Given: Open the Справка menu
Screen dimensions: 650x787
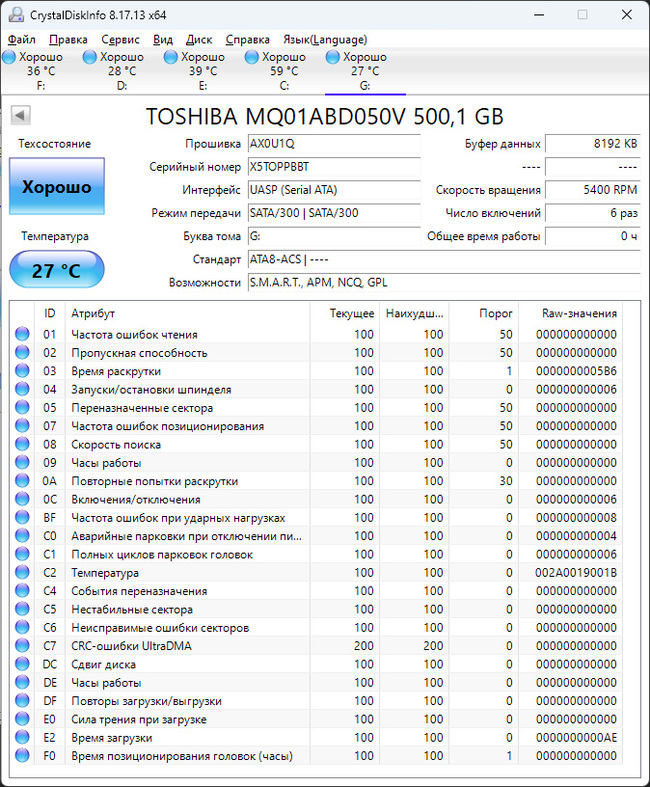Looking at the screenshot, I should pos(247,39).
